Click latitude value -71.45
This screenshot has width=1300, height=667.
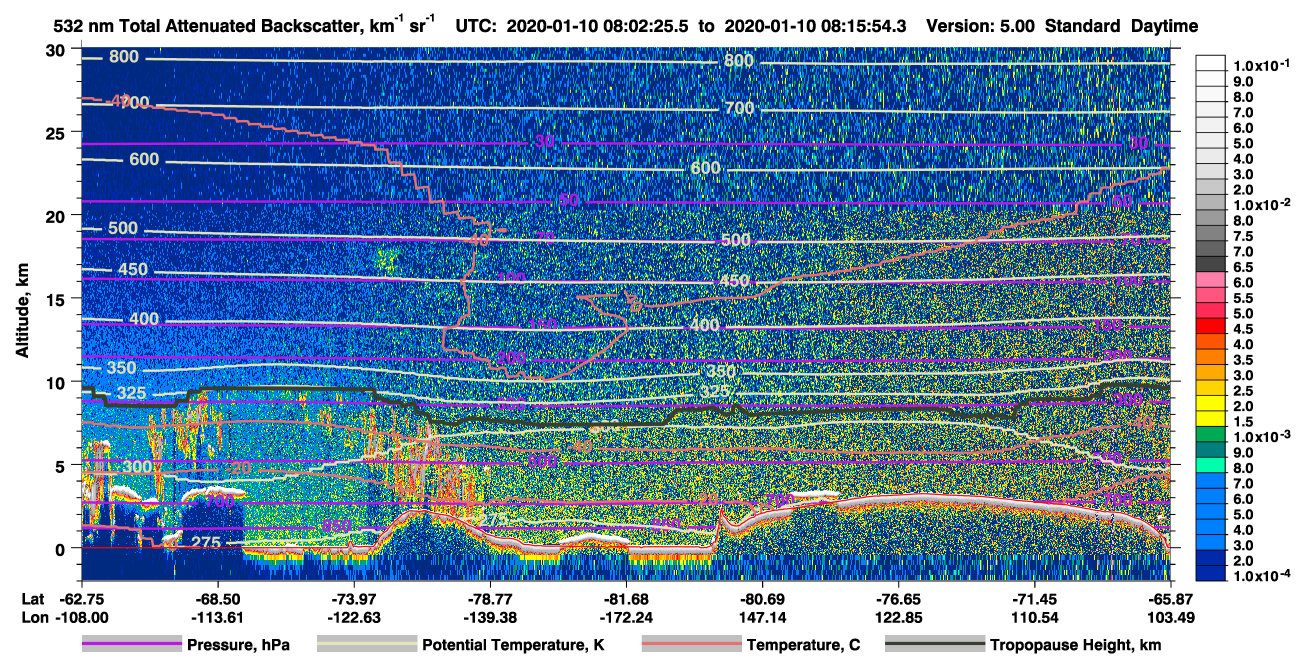1035,598
